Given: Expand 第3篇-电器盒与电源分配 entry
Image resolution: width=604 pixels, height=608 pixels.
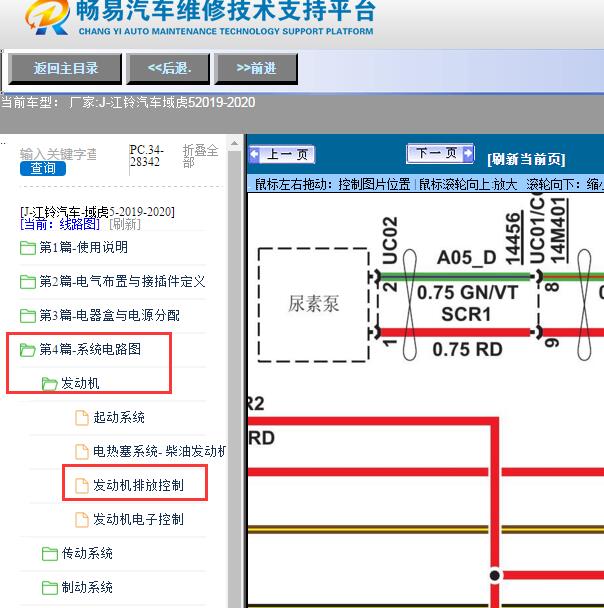Looking at the screenshot, I should [109, 316].
